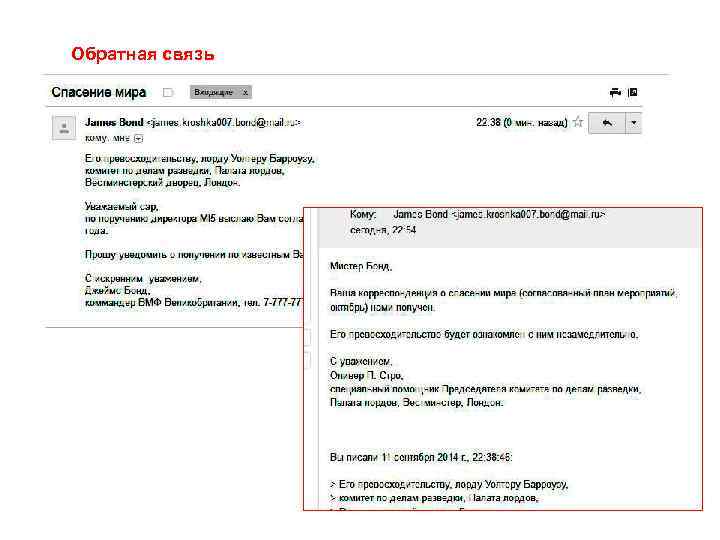720x540 pixels.
Task: Click the signature Оливер П. Стро
Action: (366, 376)
